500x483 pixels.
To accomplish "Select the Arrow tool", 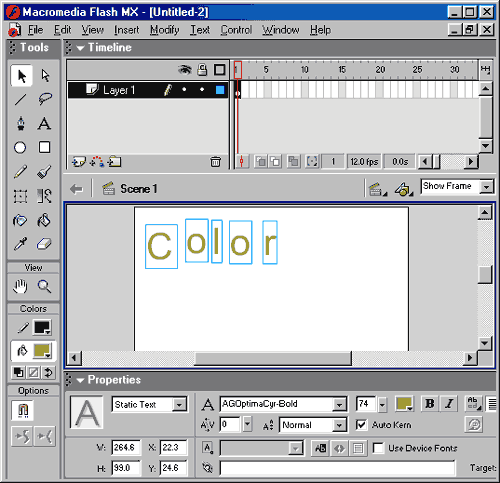I will click(21, 76).
